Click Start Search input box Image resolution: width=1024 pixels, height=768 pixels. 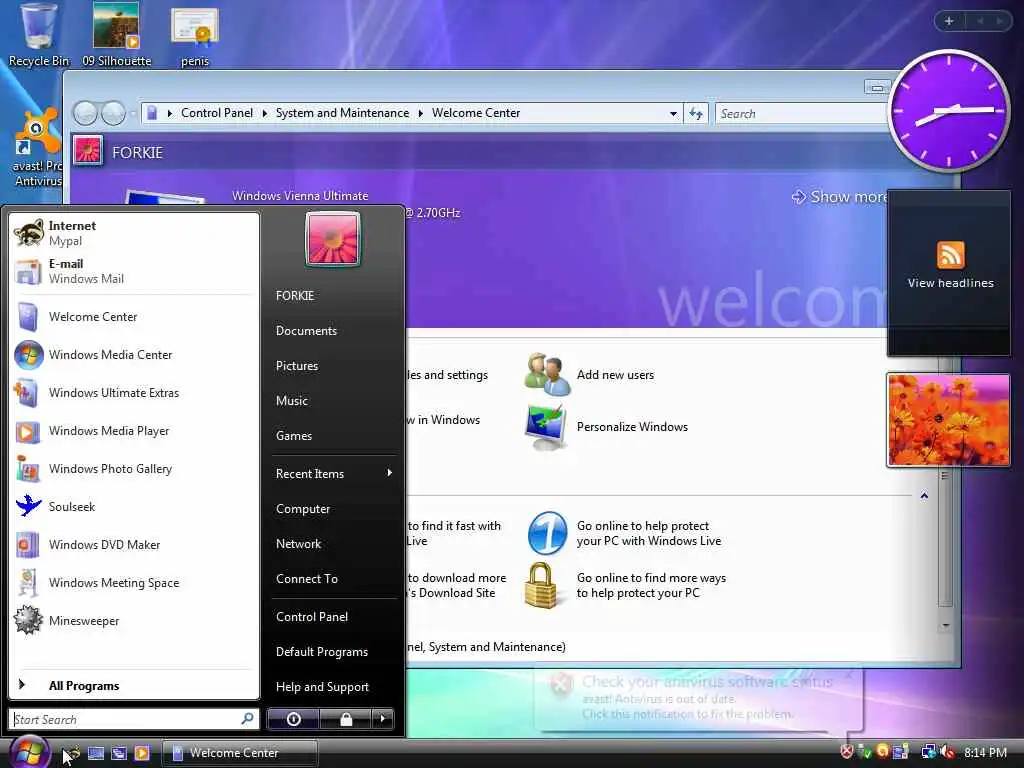(134, 719)
